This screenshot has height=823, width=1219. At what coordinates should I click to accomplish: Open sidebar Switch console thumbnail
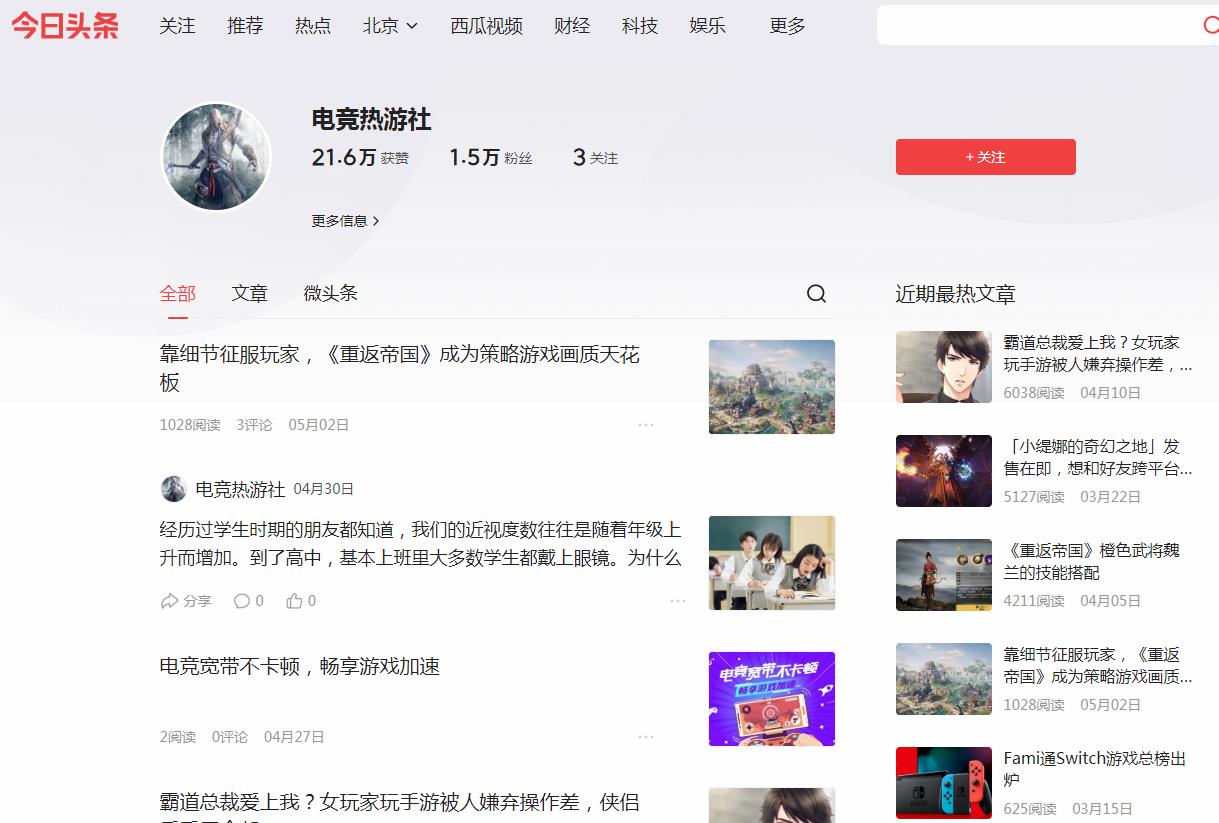pyautogui.click(x=944, y=783)
